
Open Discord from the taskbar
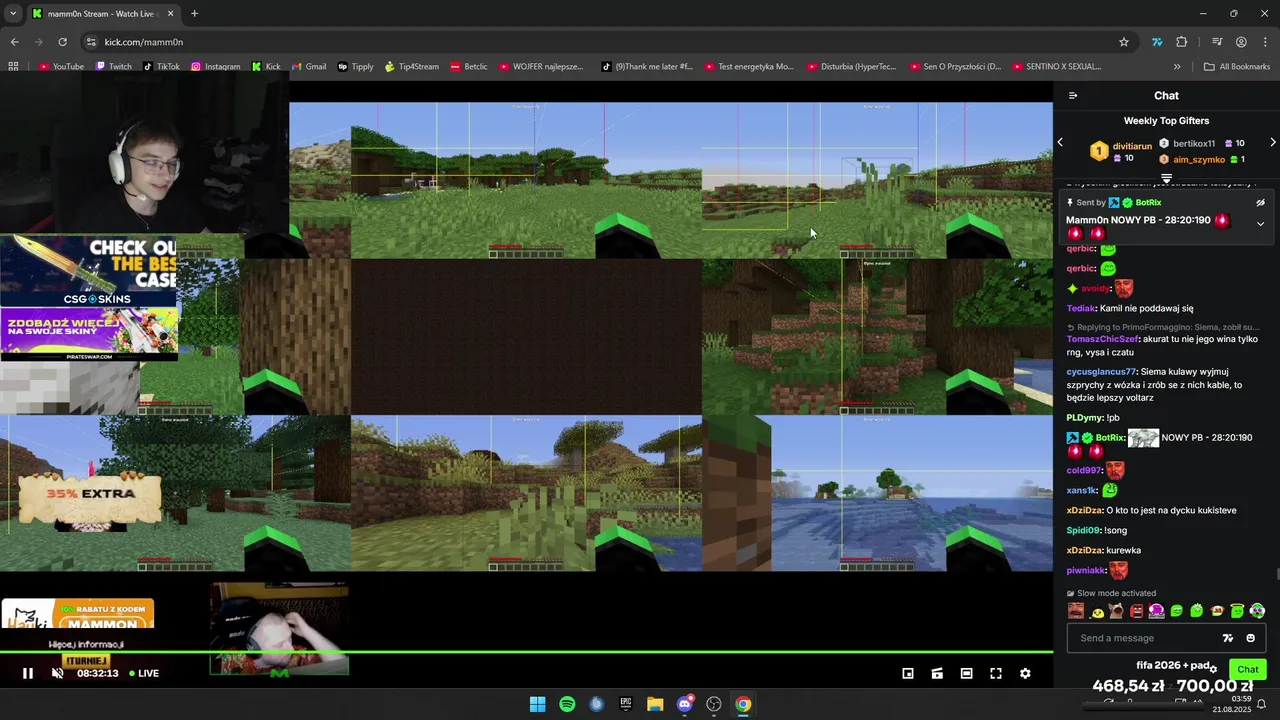coord(685,704)
